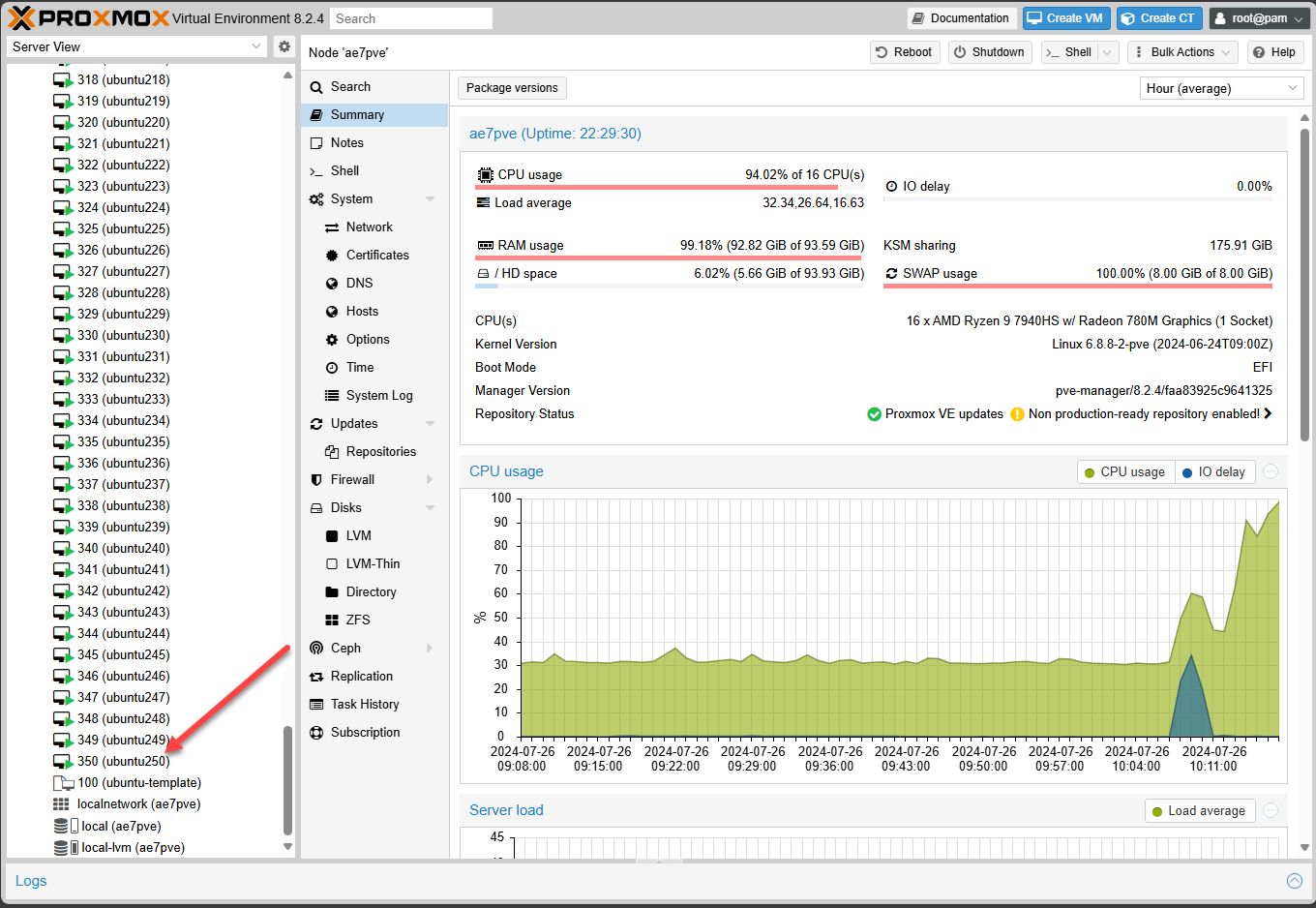Viewport: 1316px width, 908px height.
Task: Click the Time clock icon
Action: (332, 368)
